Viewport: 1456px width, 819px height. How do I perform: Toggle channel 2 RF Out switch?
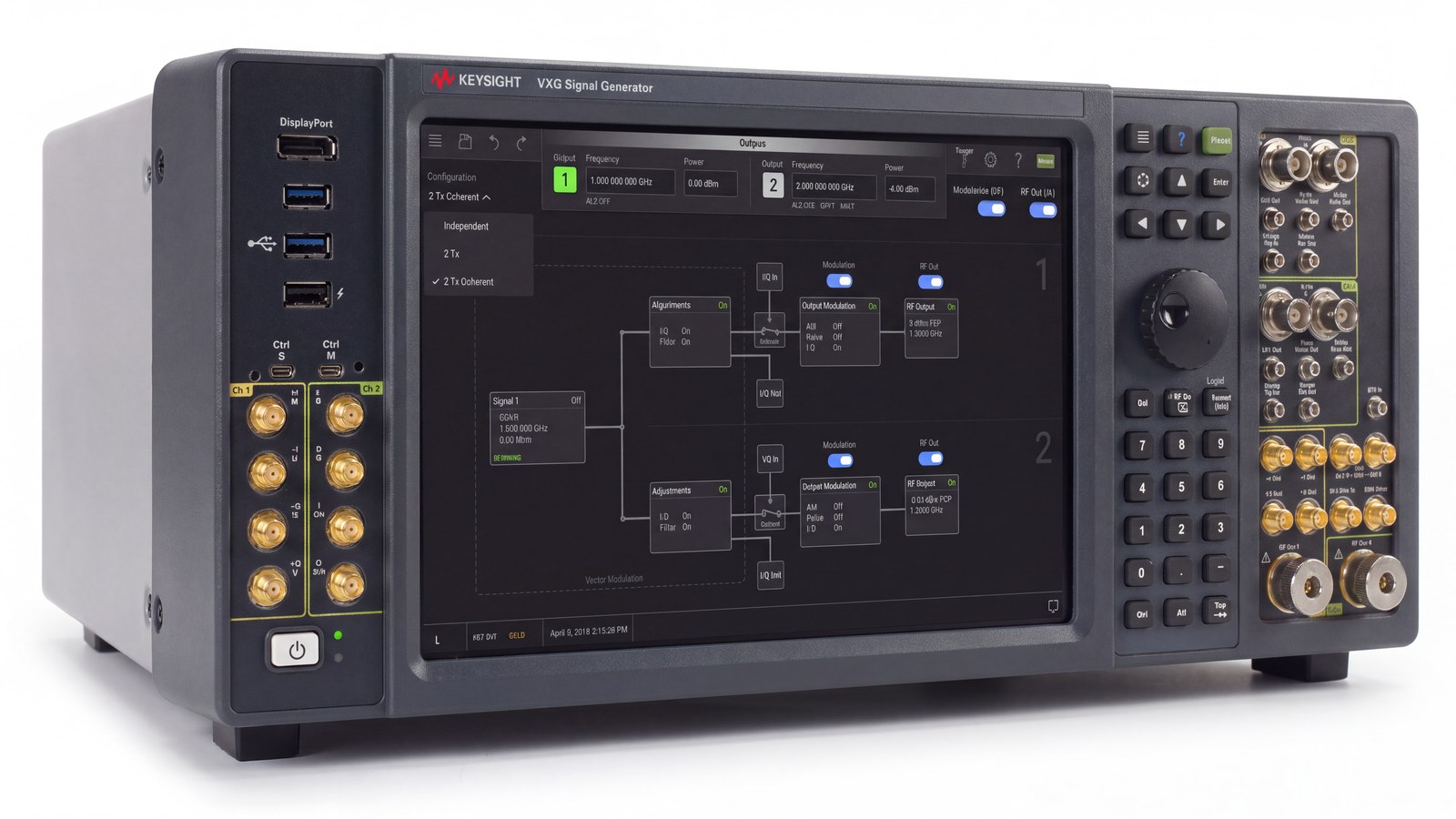pos(930,459)
